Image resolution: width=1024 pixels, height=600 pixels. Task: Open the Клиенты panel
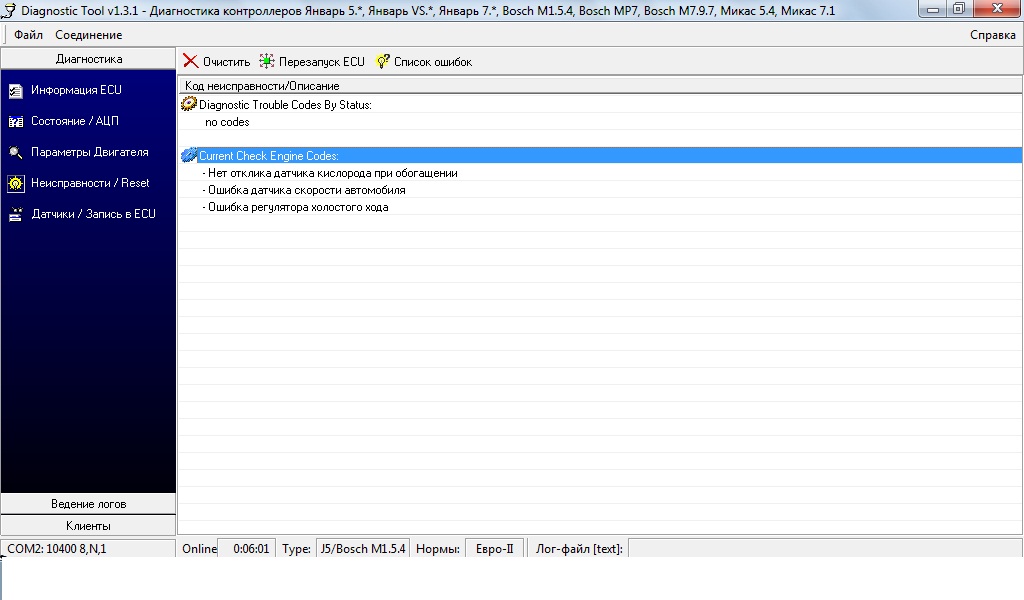pyautogui.click(x=88, y=525)
